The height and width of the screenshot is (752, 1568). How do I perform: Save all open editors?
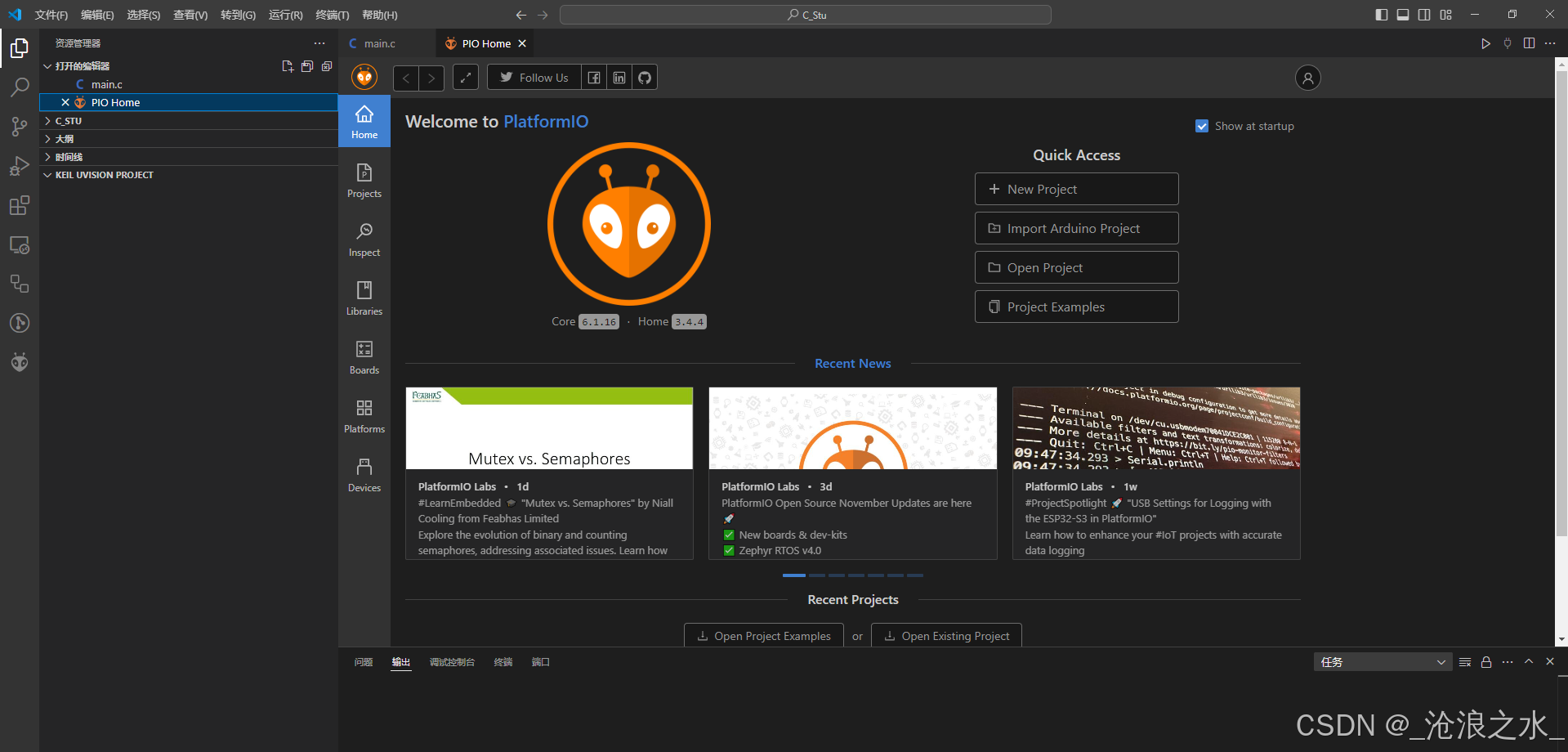point(307,66)
